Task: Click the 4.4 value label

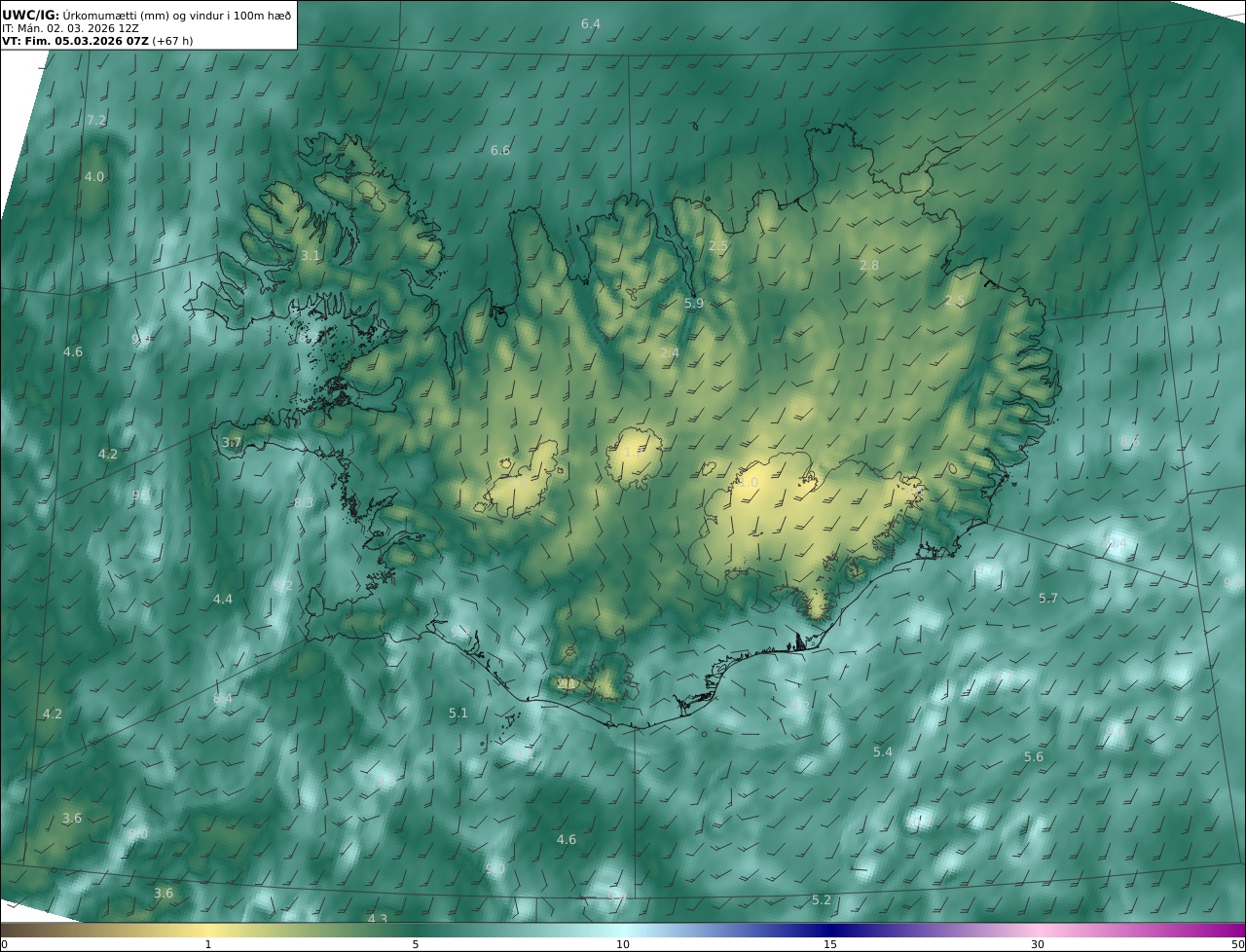Action: click(x=223, y=599)
